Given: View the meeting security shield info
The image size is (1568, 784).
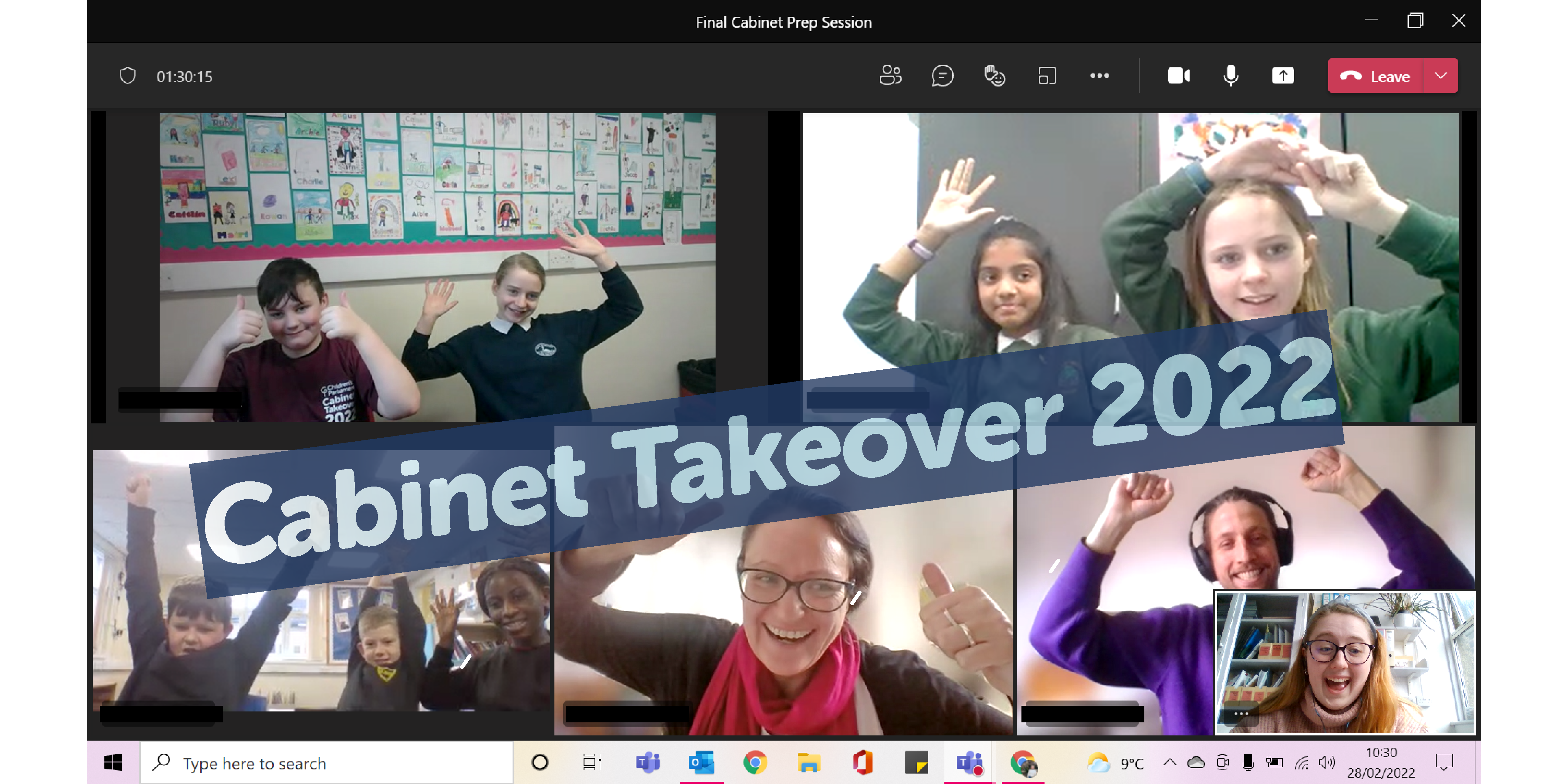Looking at the screenshot, I should pos(127,76).
